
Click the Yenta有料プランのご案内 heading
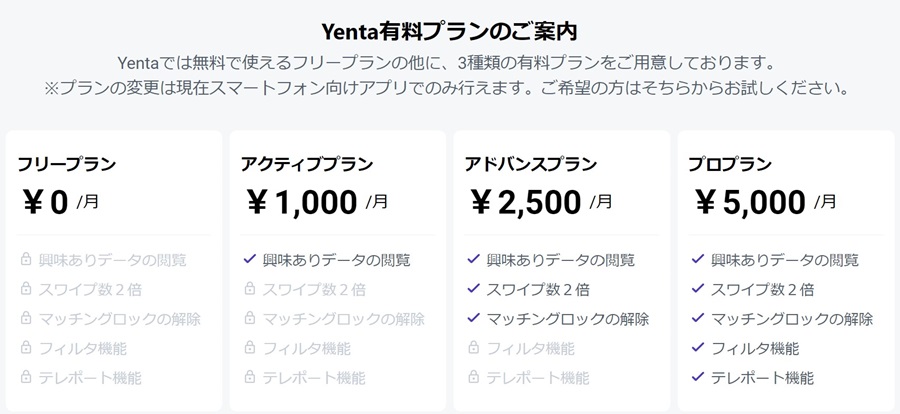(x=449, y=32)
